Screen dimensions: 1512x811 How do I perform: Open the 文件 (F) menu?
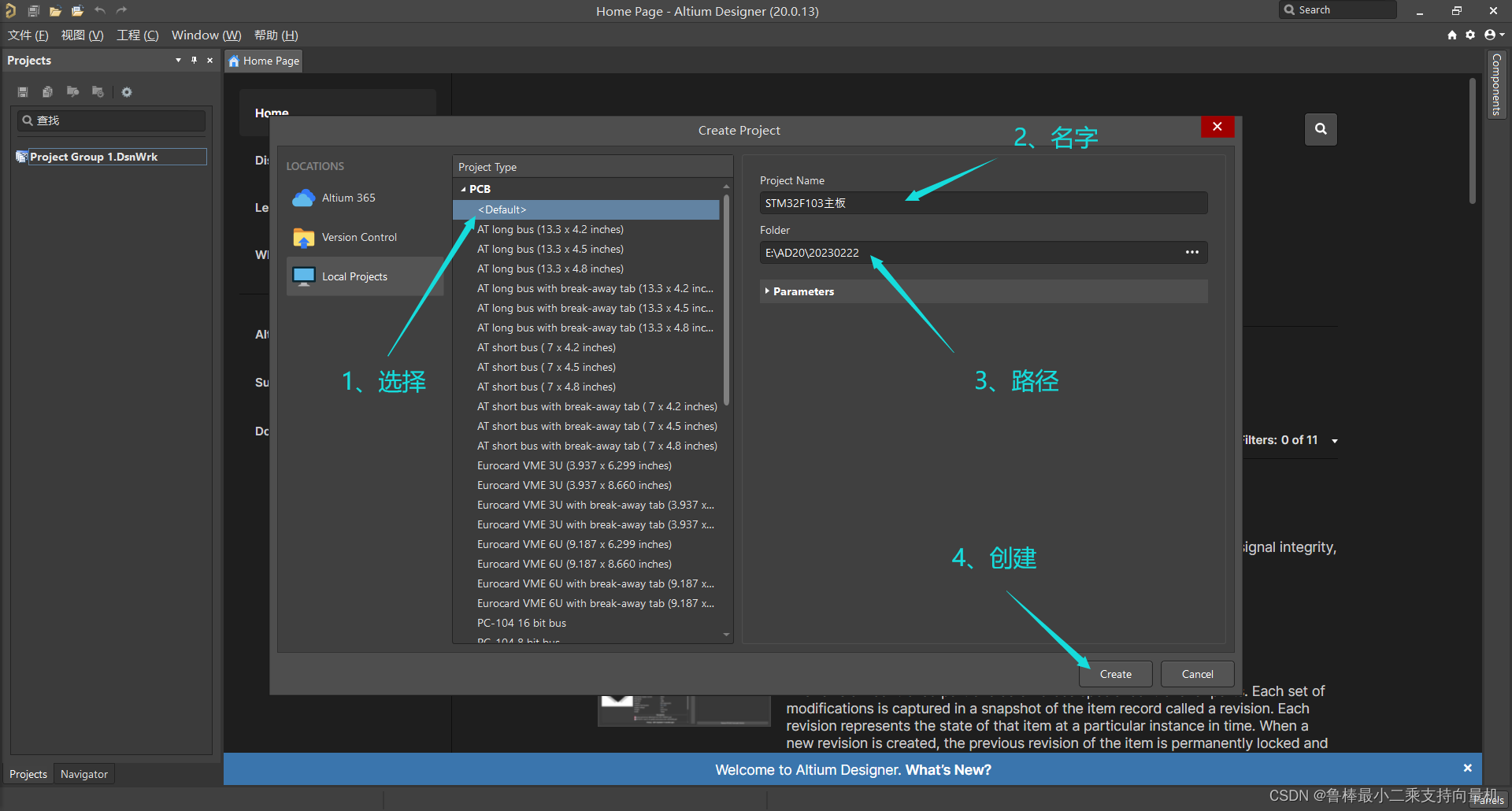[x=28, y=35]
